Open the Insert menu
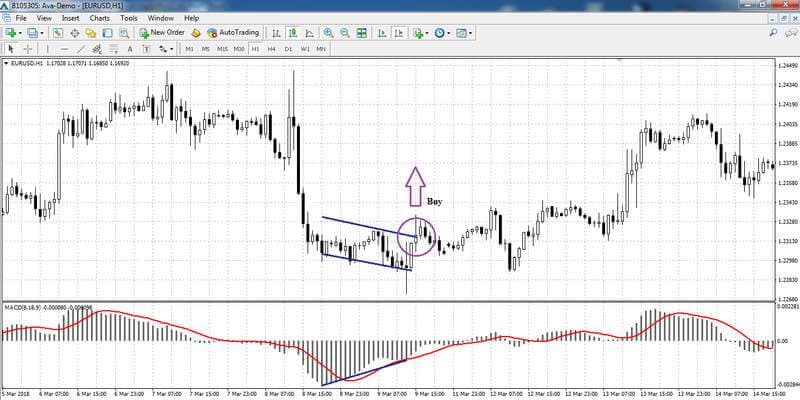The width and height of the screenshot is (800, 400). [70, 18]
